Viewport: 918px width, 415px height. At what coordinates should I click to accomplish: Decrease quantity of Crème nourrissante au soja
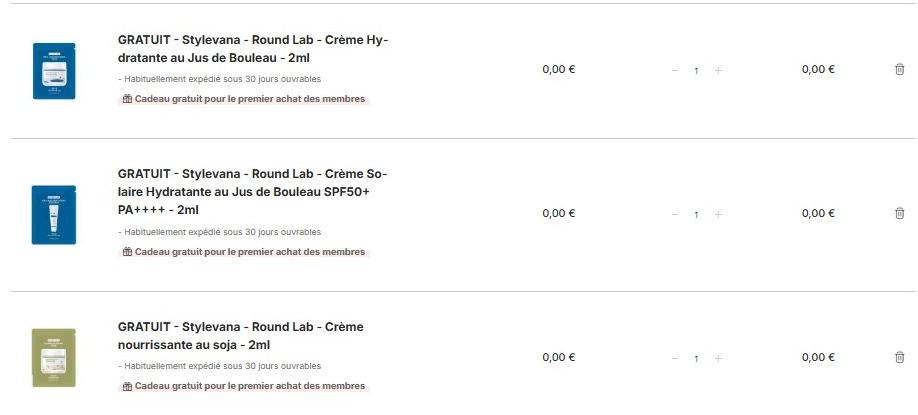pyautogui.click(x=675, y=358)
